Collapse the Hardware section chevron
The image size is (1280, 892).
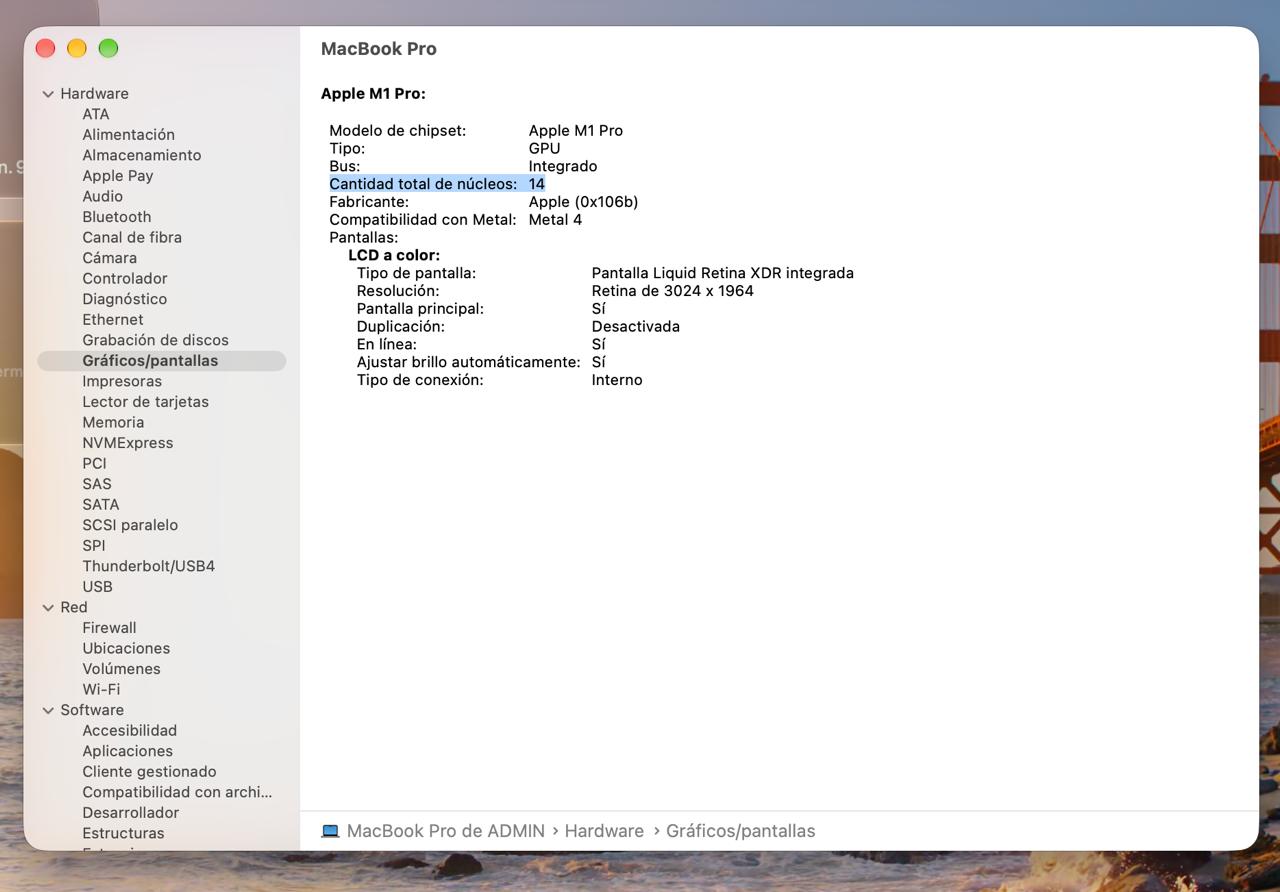coord(48,94)
